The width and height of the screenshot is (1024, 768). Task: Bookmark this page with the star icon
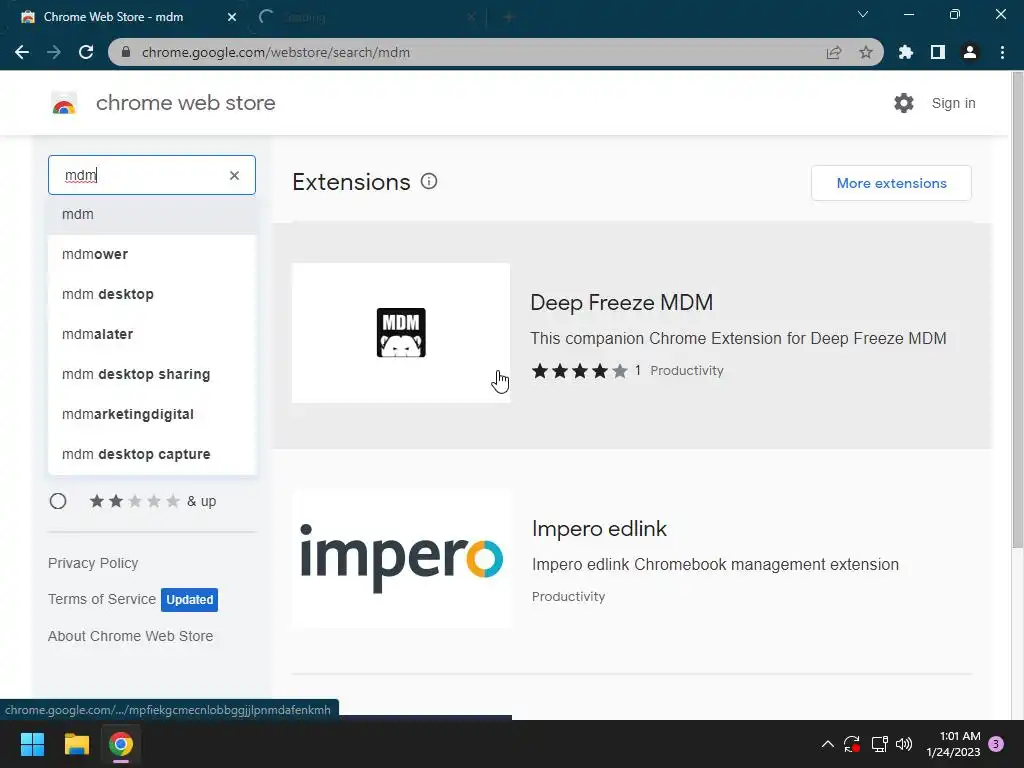(x=866, y=52)
